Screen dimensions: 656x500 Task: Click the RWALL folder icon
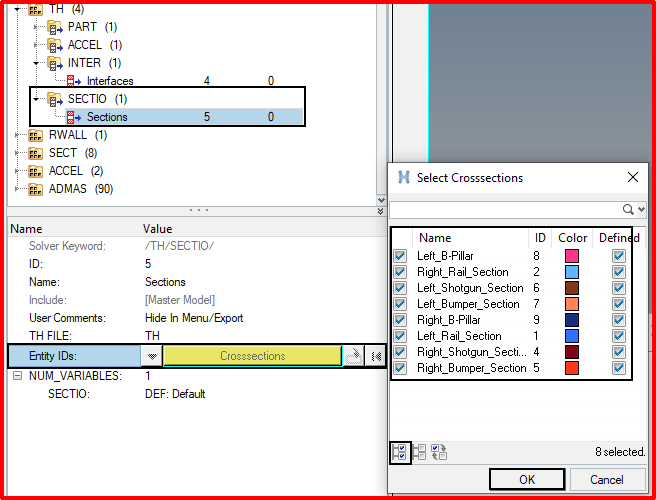pyautogui.click(x=36, y=136)
